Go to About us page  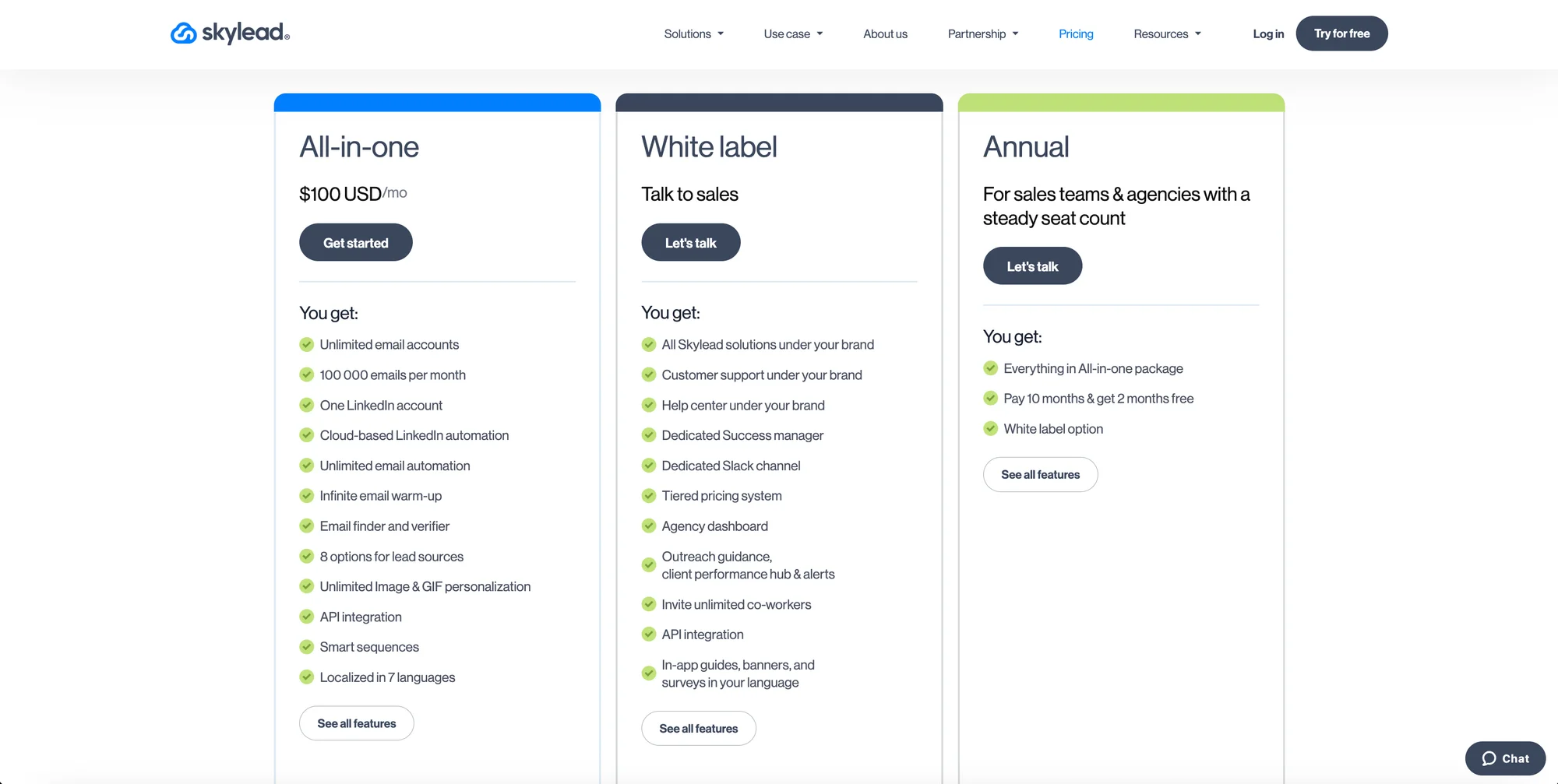tap(885, 33)
